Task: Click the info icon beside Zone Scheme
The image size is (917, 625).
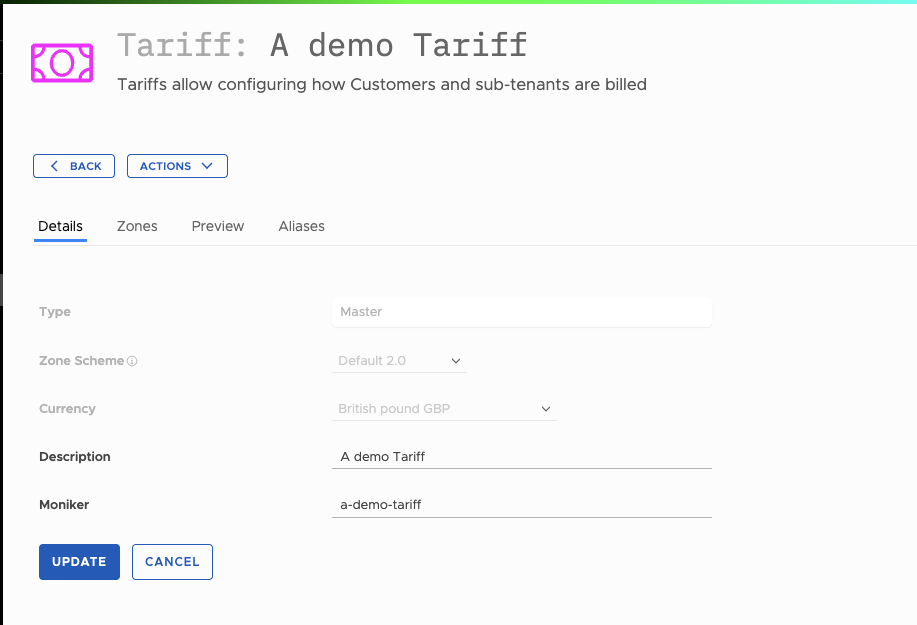Action: click(x=132, y=361)
